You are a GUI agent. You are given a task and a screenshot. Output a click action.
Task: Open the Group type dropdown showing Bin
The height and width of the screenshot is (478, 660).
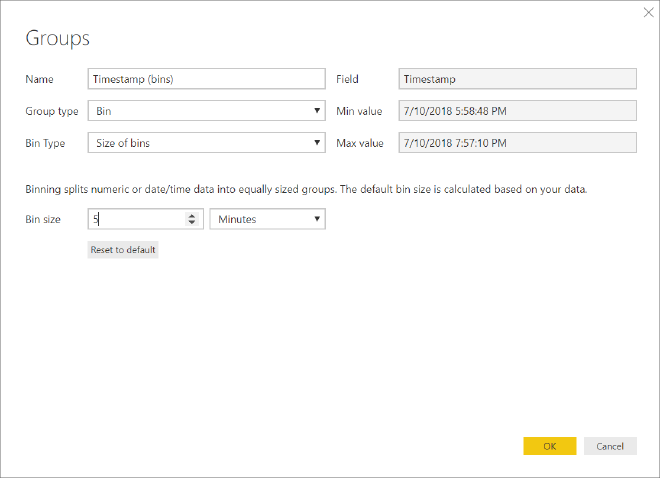click(x=207, y=111)
